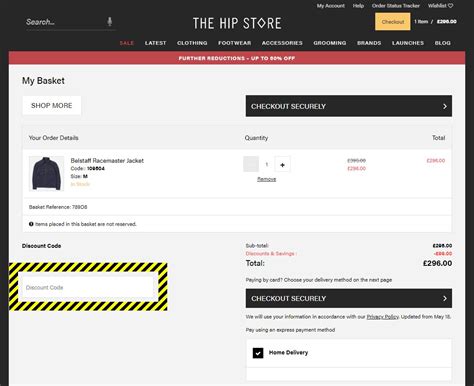
Task: Open the Footwear menu
Action: pyautogui.click(x=234, y=43)
